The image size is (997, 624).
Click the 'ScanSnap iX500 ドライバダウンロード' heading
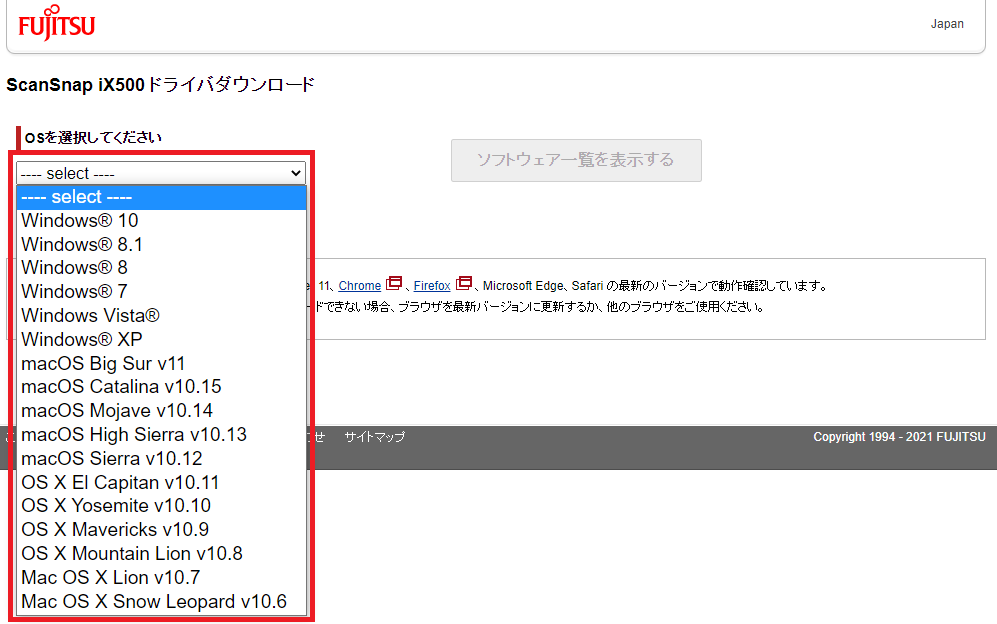coord(161,85)
